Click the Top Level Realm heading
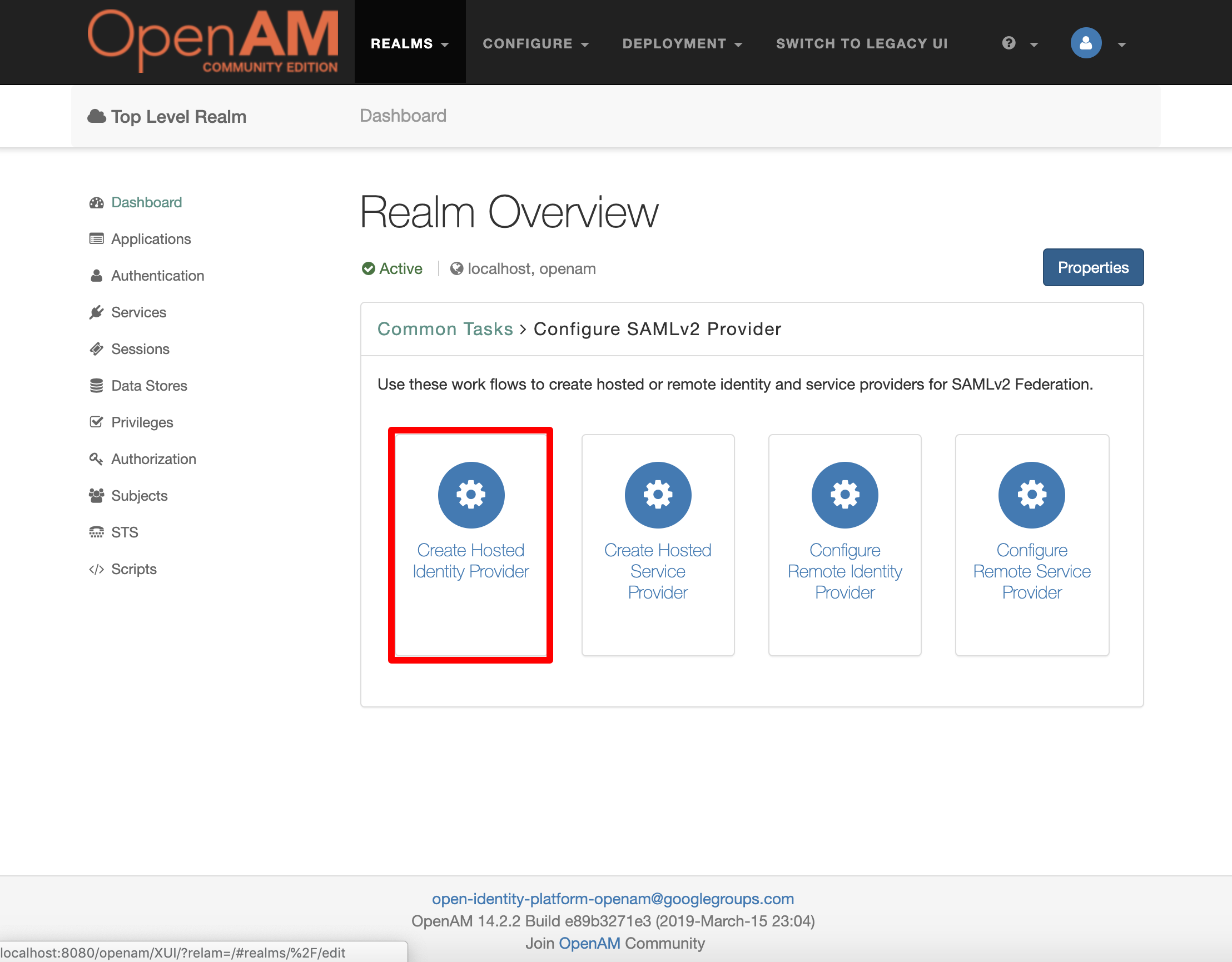 pyautogui.click(x=178, y=117)
